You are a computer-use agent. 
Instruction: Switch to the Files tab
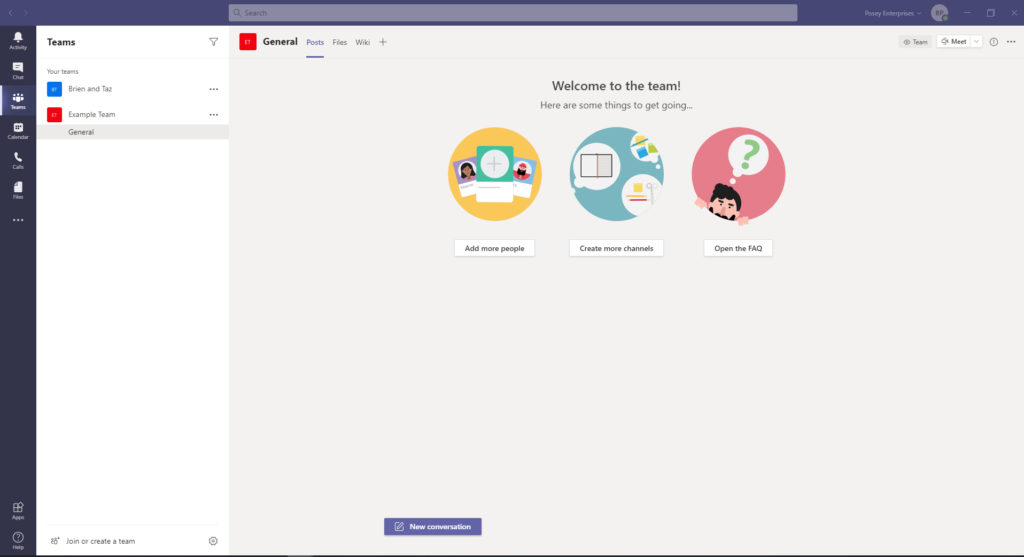[x=340, y=42]
